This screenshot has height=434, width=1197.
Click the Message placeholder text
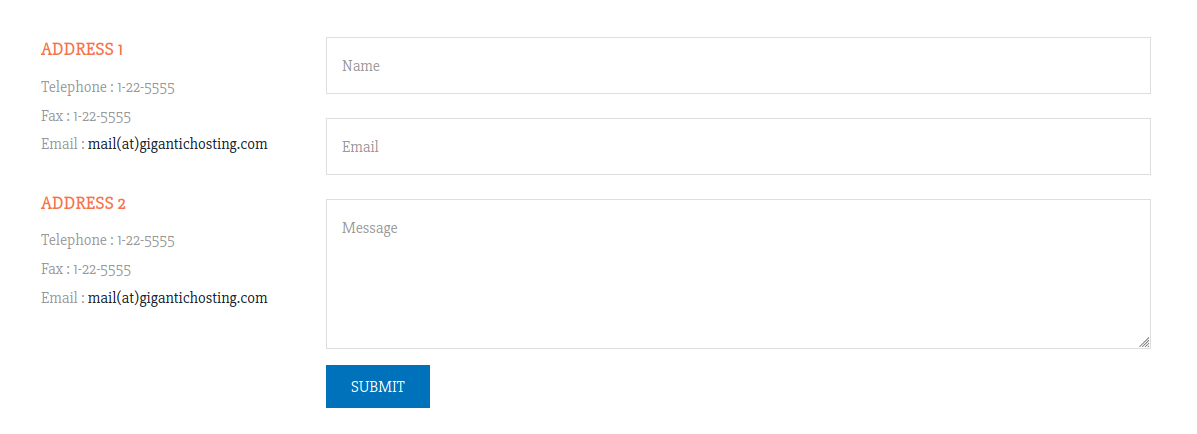click(x=370, y=228)
